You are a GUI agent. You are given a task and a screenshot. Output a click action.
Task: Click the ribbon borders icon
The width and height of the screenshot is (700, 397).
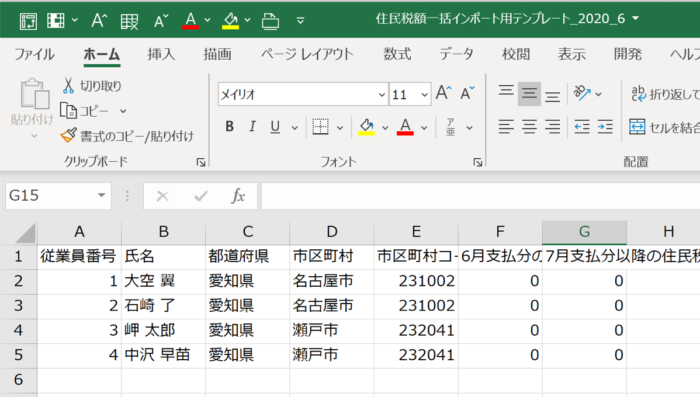click(320, 127)
